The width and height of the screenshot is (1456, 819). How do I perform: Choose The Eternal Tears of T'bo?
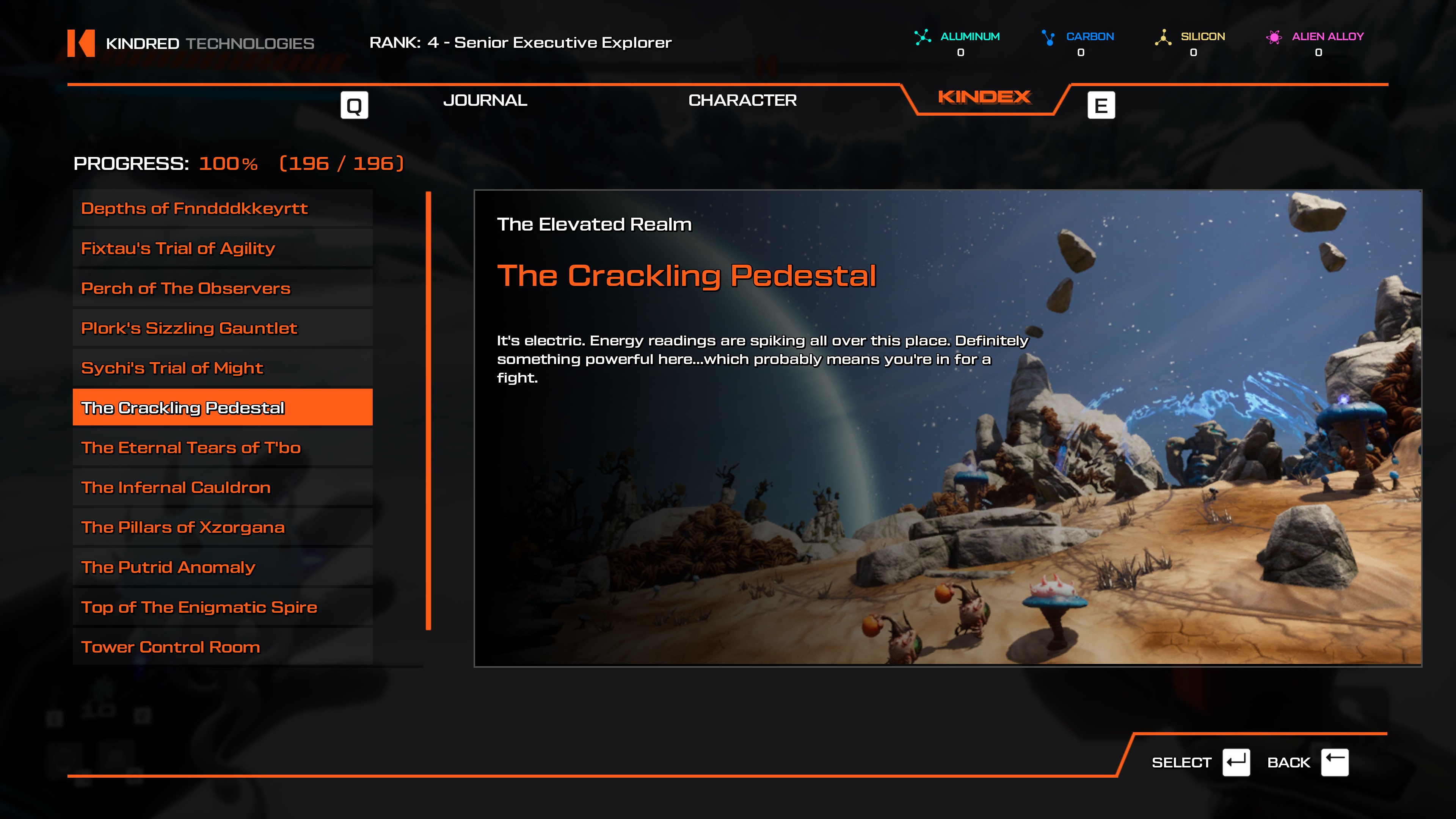coord(223,447)
